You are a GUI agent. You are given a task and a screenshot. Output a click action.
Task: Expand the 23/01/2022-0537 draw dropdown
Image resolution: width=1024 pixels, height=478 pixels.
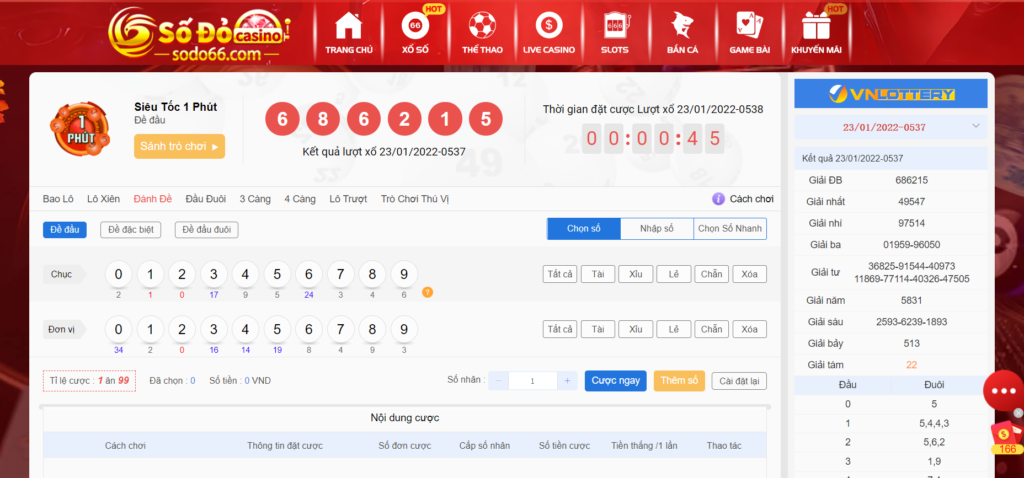coord(975,127)
